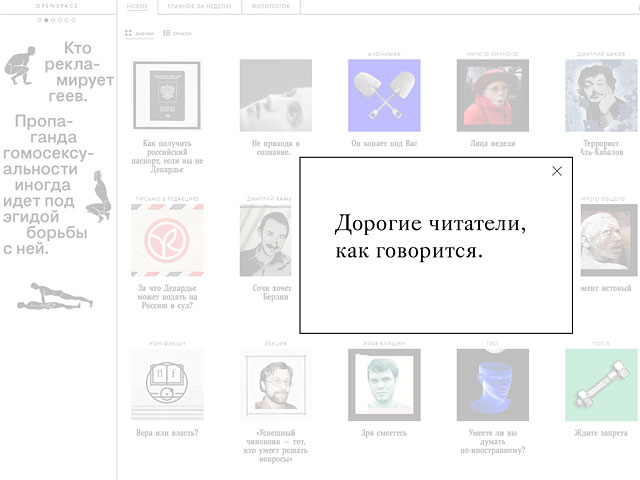640x480 pixels.
Task: Select the first slider pagination dot
Action: tap(40, 19)
